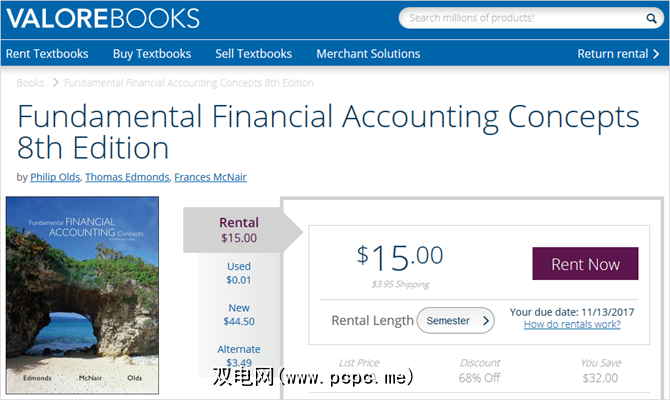
Task: Select the Alternate $3.49 pricing tab
Action: tap(239, 355)
